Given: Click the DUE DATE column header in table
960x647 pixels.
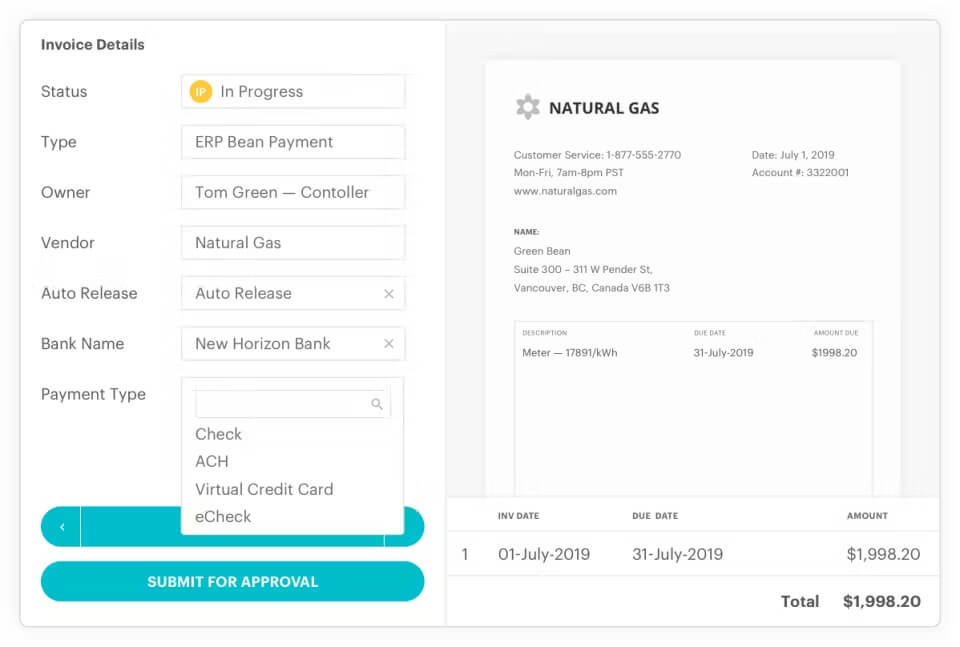Looking at the screenshot, I should (x=655, y=516).
